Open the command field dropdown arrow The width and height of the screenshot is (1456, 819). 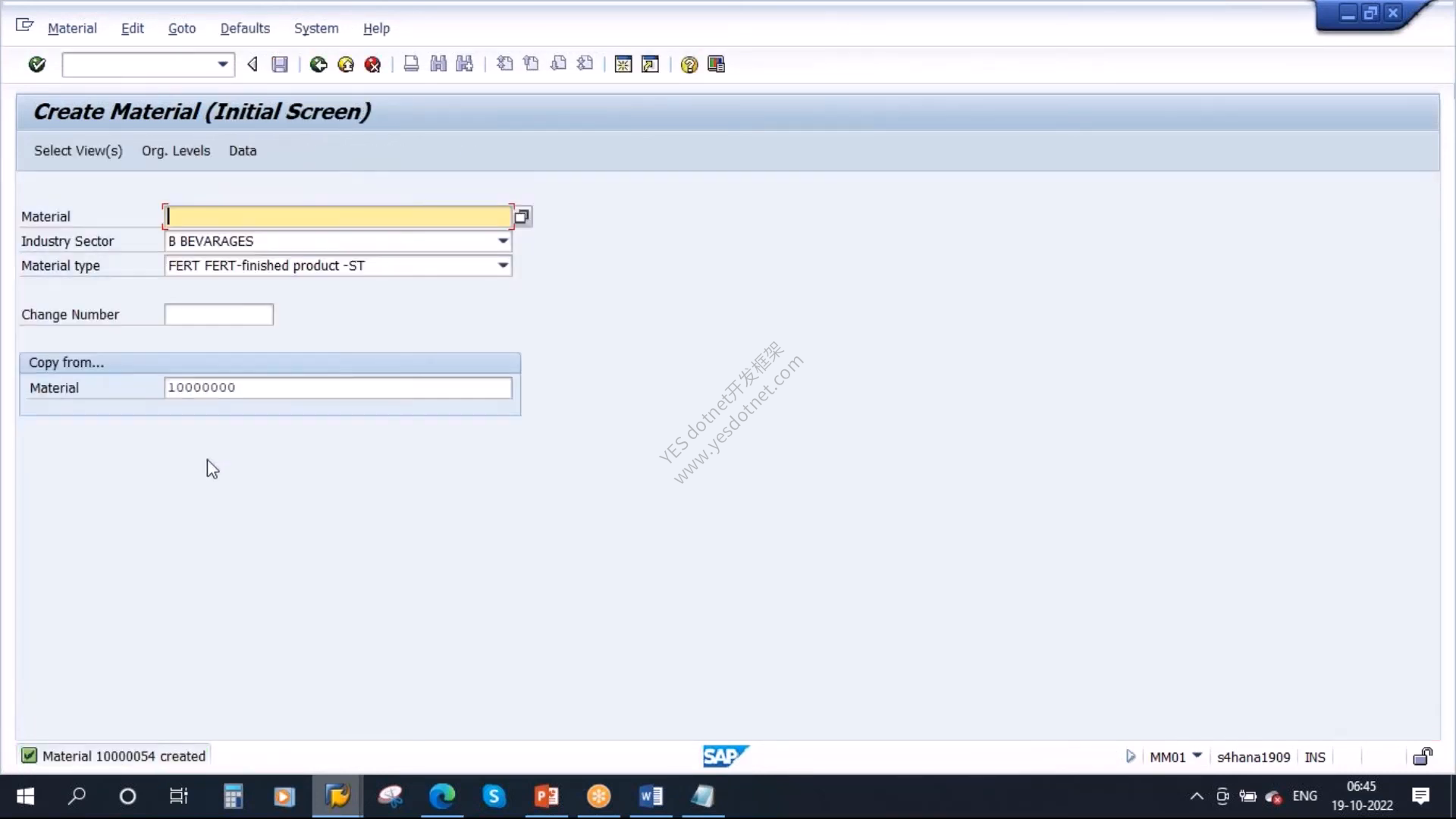coord(222,64)
